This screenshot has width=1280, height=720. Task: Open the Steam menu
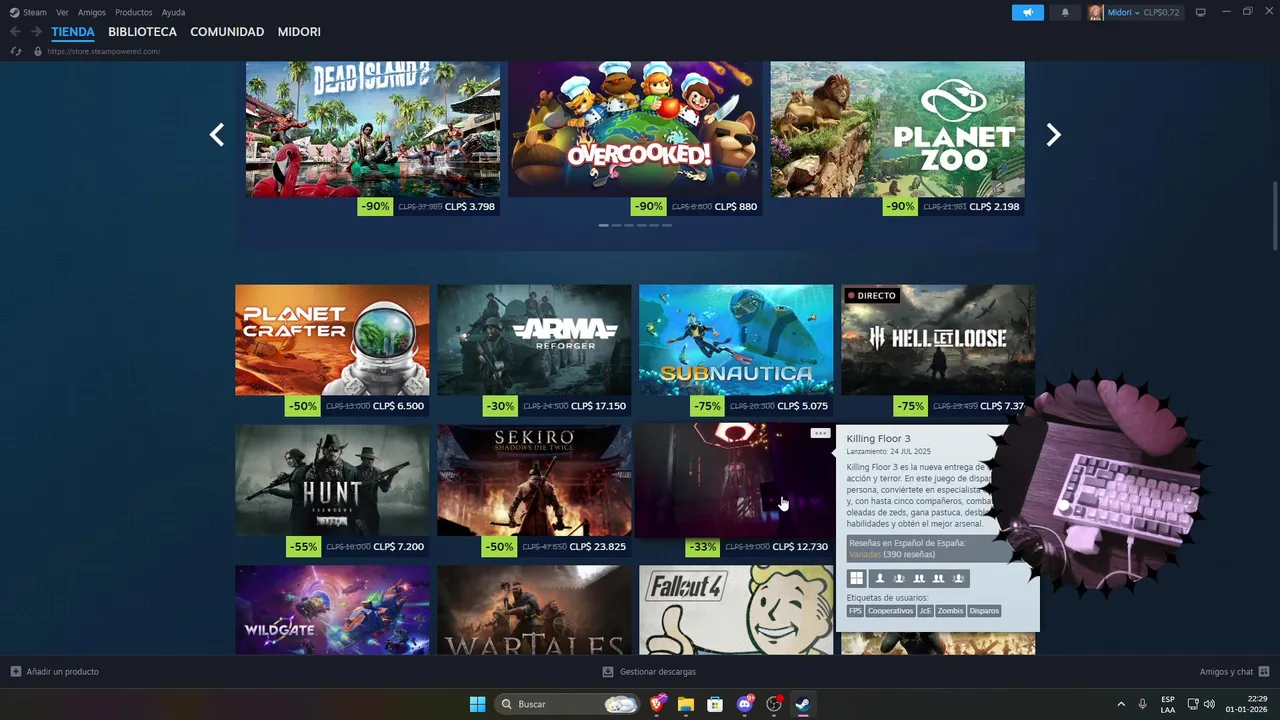point(35,12)
